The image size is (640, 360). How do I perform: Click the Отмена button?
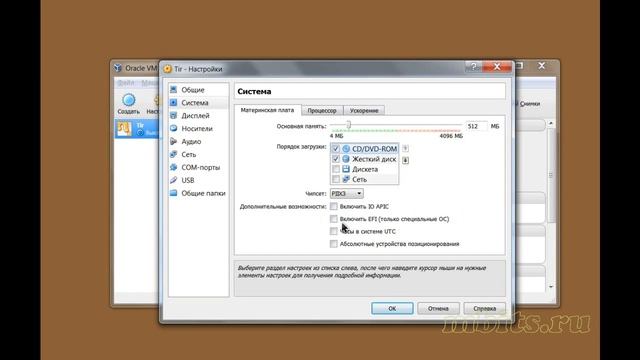click(438, 309)
